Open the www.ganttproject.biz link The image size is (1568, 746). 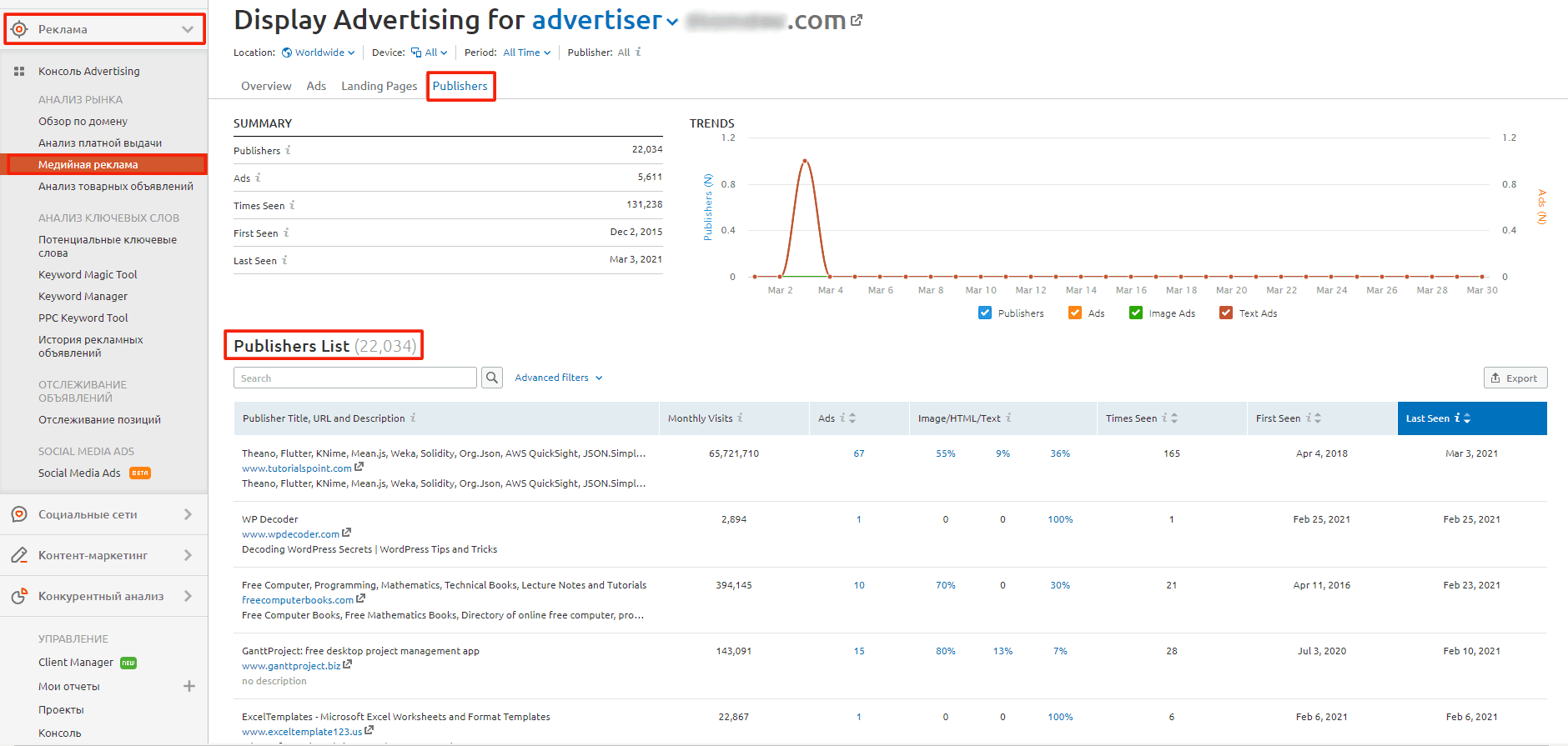click(x=291, y=666)
